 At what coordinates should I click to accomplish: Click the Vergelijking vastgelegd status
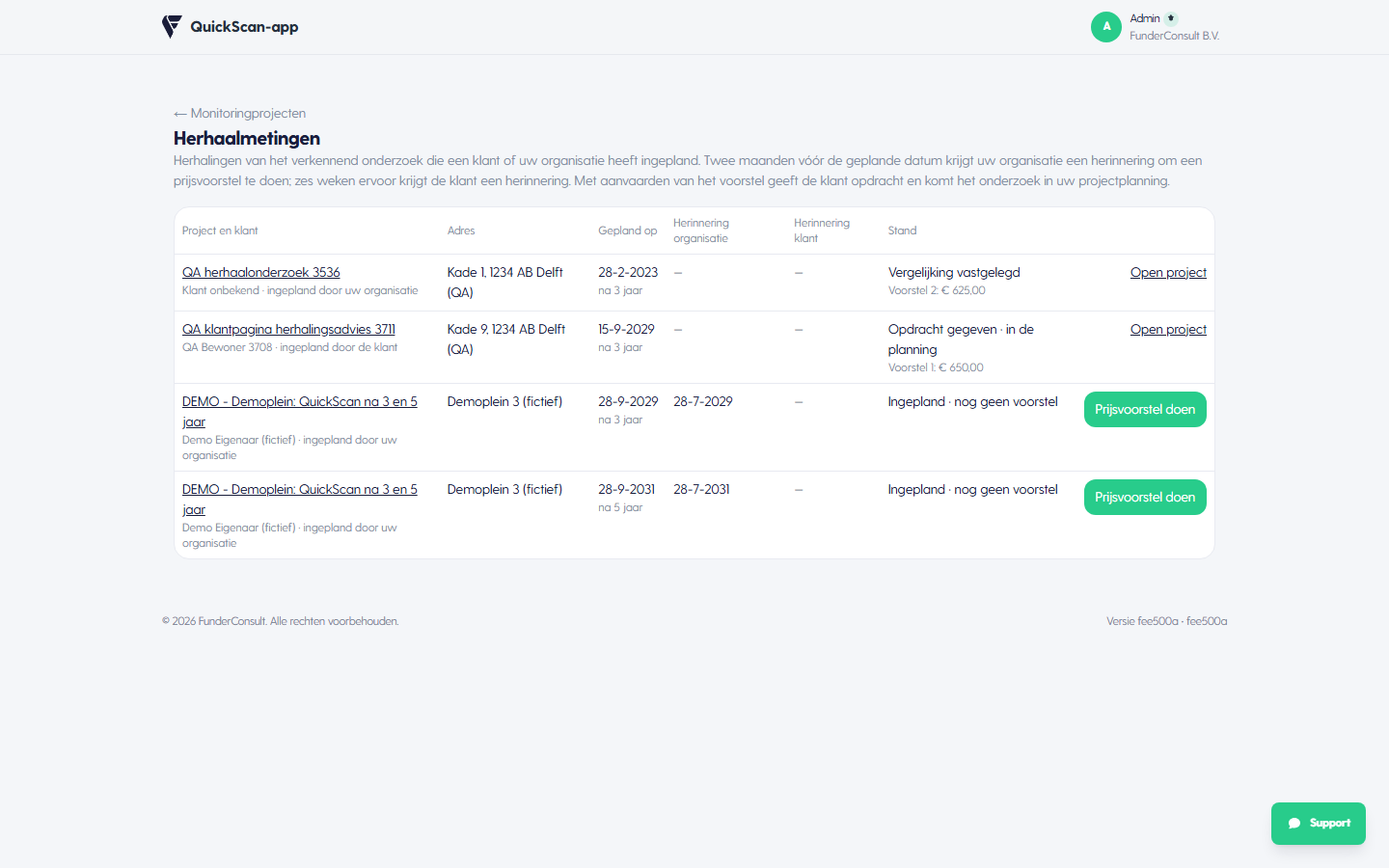coord(954,272)
